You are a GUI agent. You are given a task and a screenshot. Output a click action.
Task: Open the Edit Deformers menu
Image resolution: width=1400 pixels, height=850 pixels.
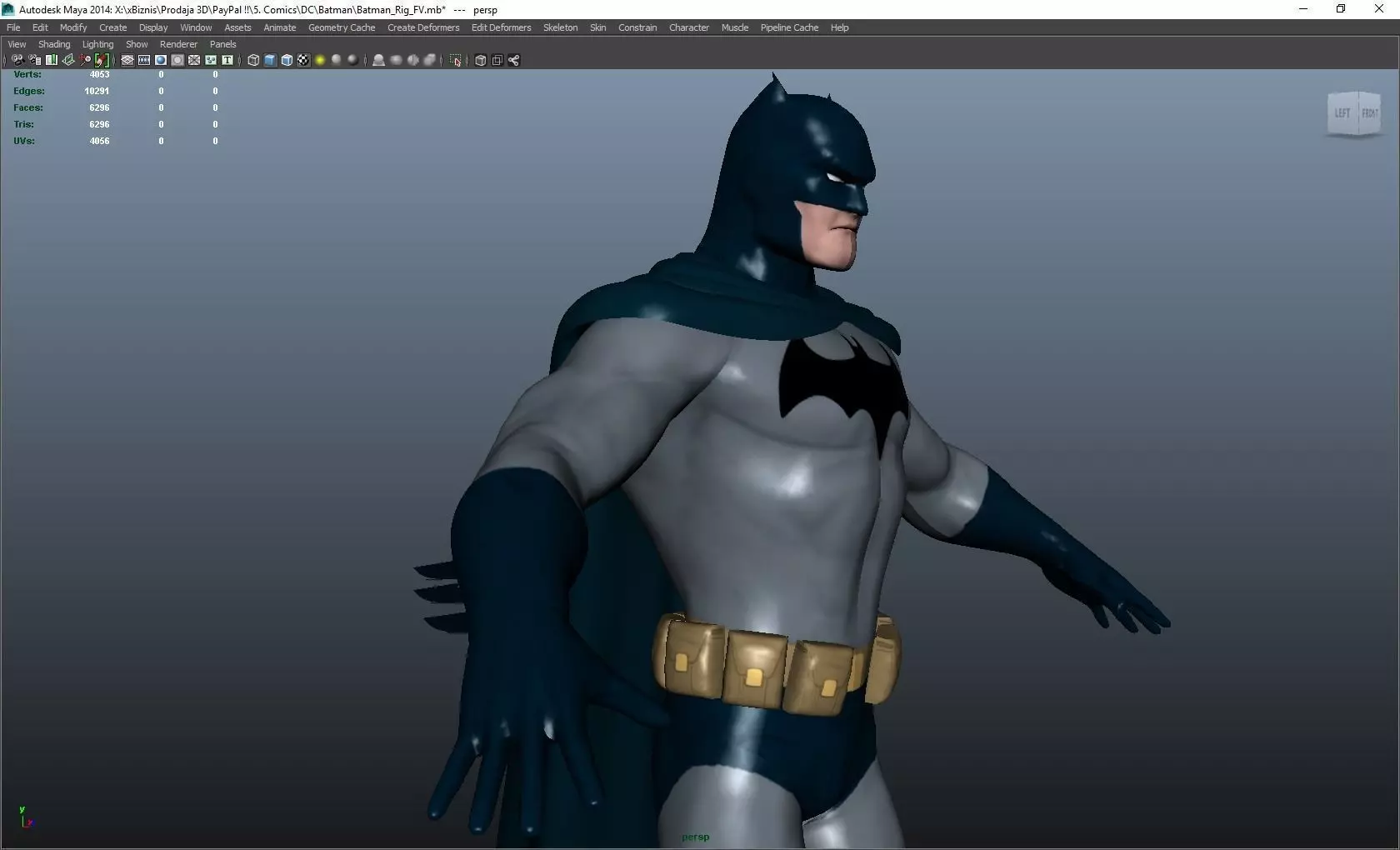(x=501, y=27)
